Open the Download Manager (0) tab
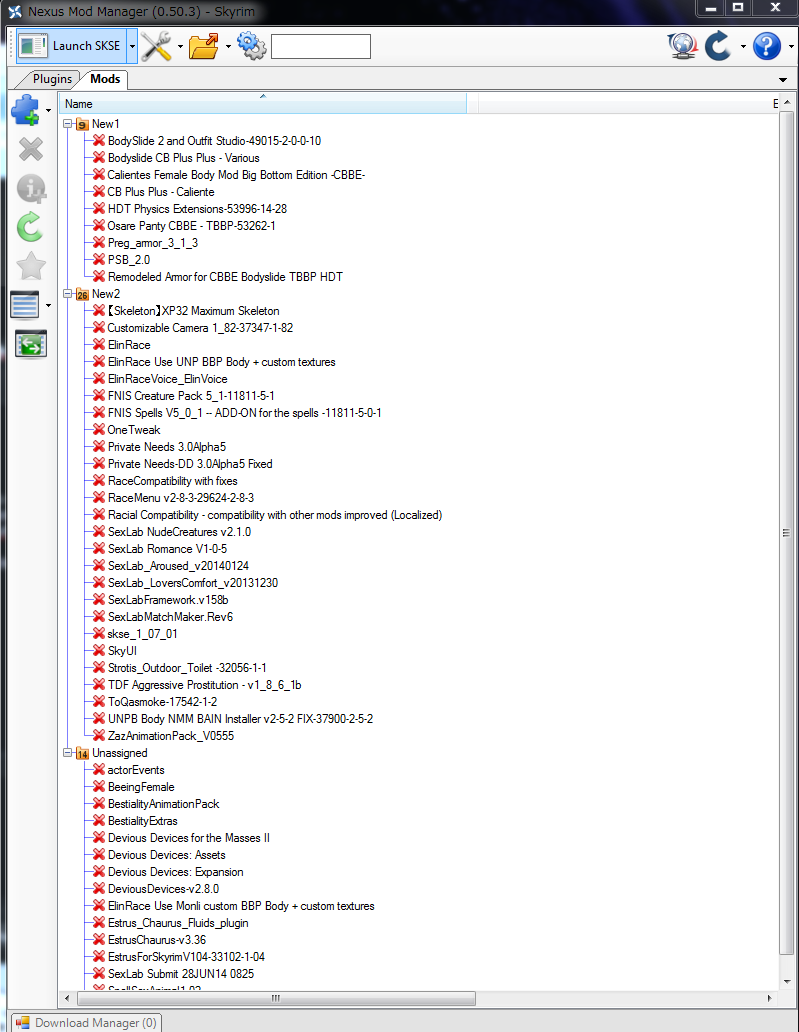 point(86,1022)
